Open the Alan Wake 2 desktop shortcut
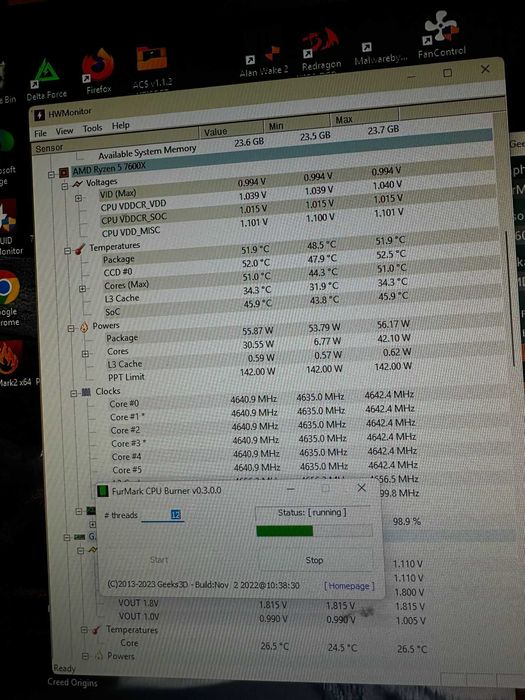Image resolution: width=525 pixels, height=700 pixels. [x=263, y=62]
